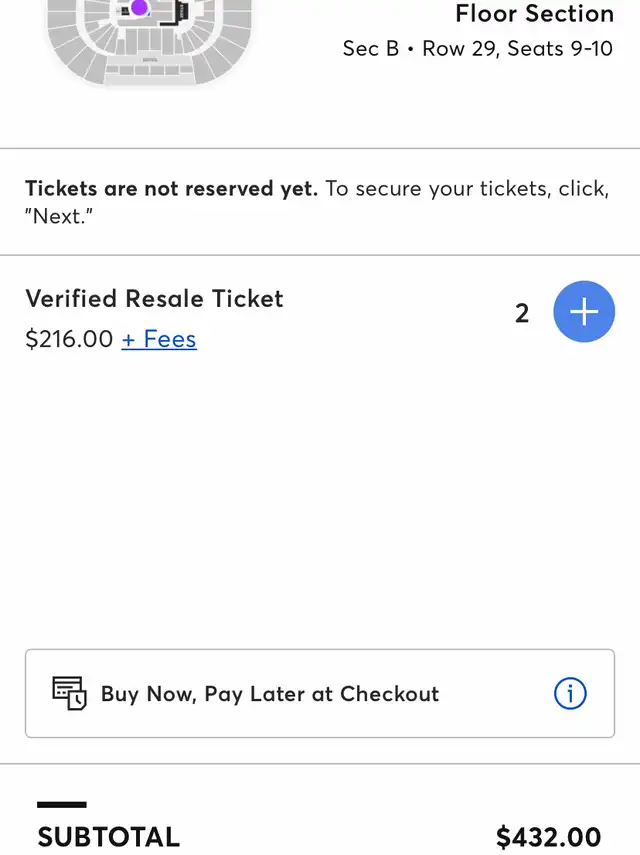640x855 pixels.
Task: Select the pay-later calendar card icon
Action: coord(69,693)
